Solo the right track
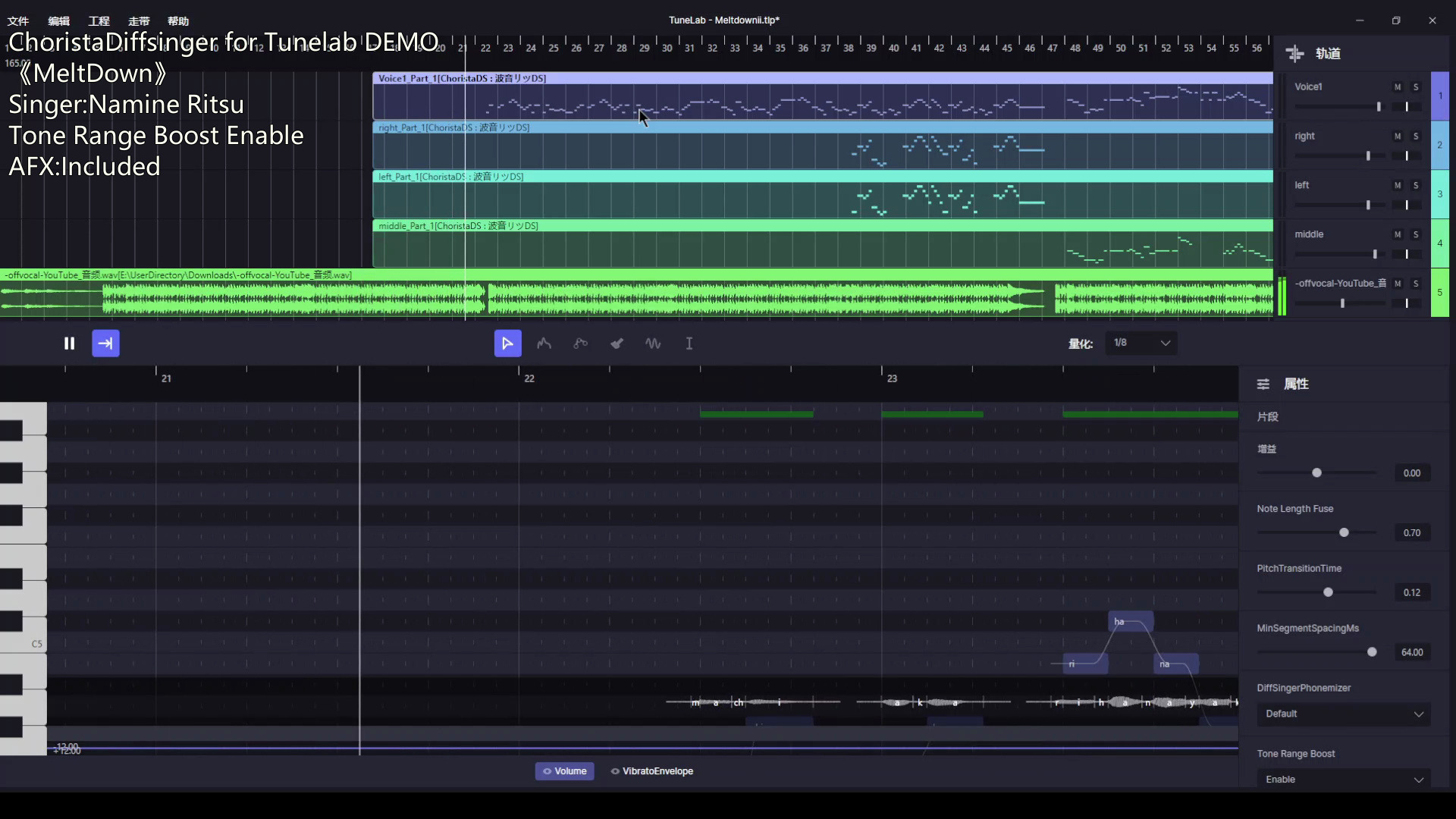 1415,136
